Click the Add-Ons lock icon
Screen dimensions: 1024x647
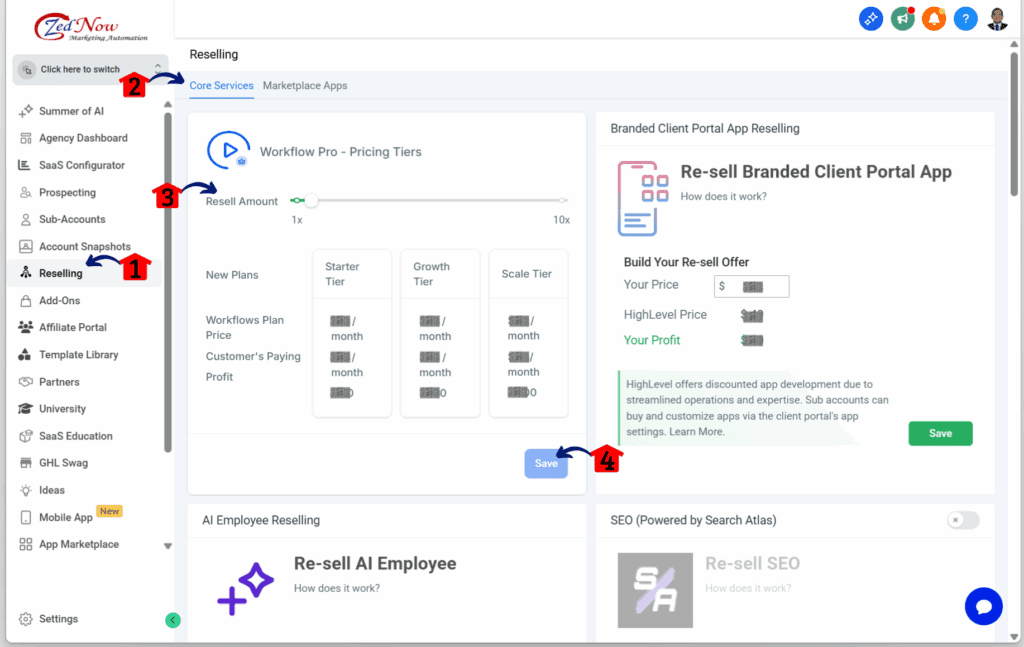pyautogui.click(x=25, y=300)
